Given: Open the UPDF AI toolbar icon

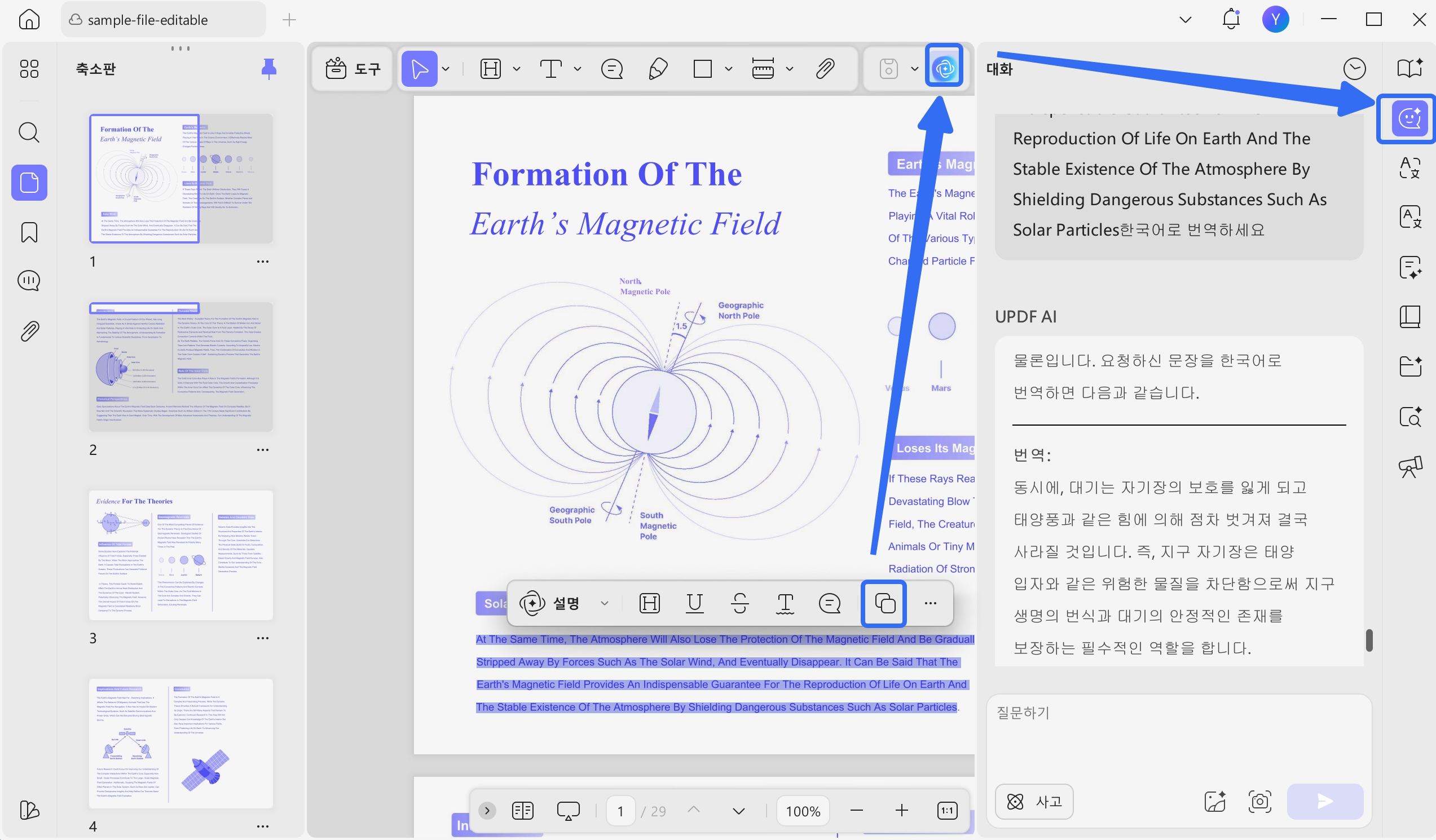Looking at the screenshot, I should pyautogui.click(x=944, y=69).
